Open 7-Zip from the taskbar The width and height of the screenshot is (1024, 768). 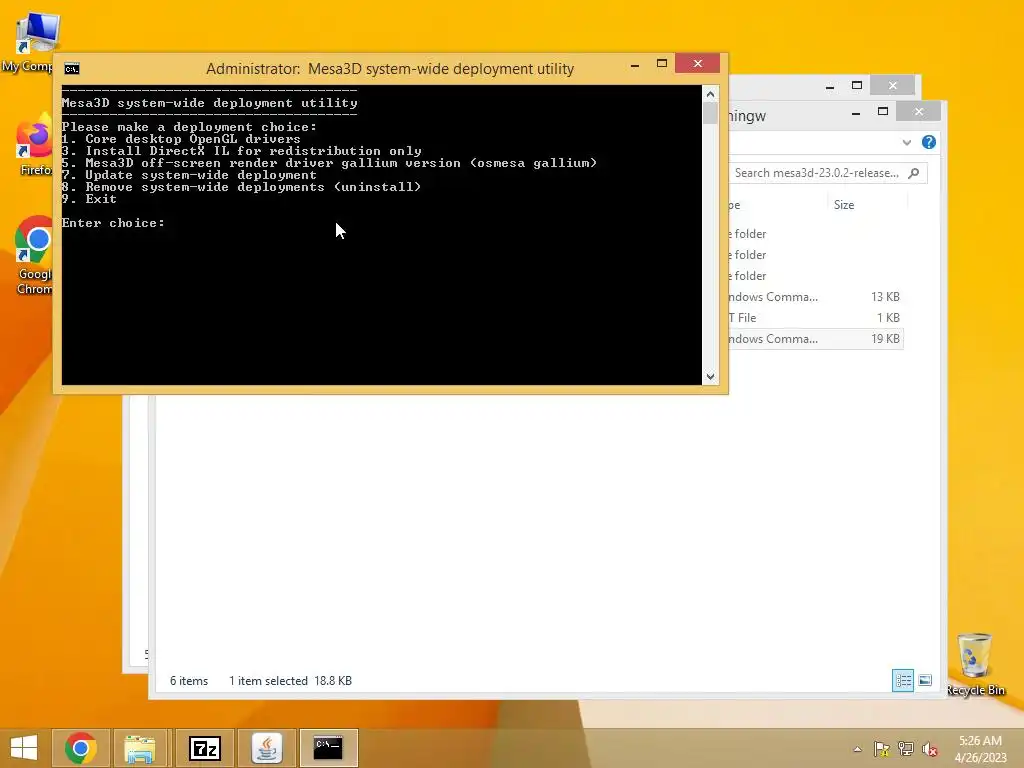click(x=204, y=748)
